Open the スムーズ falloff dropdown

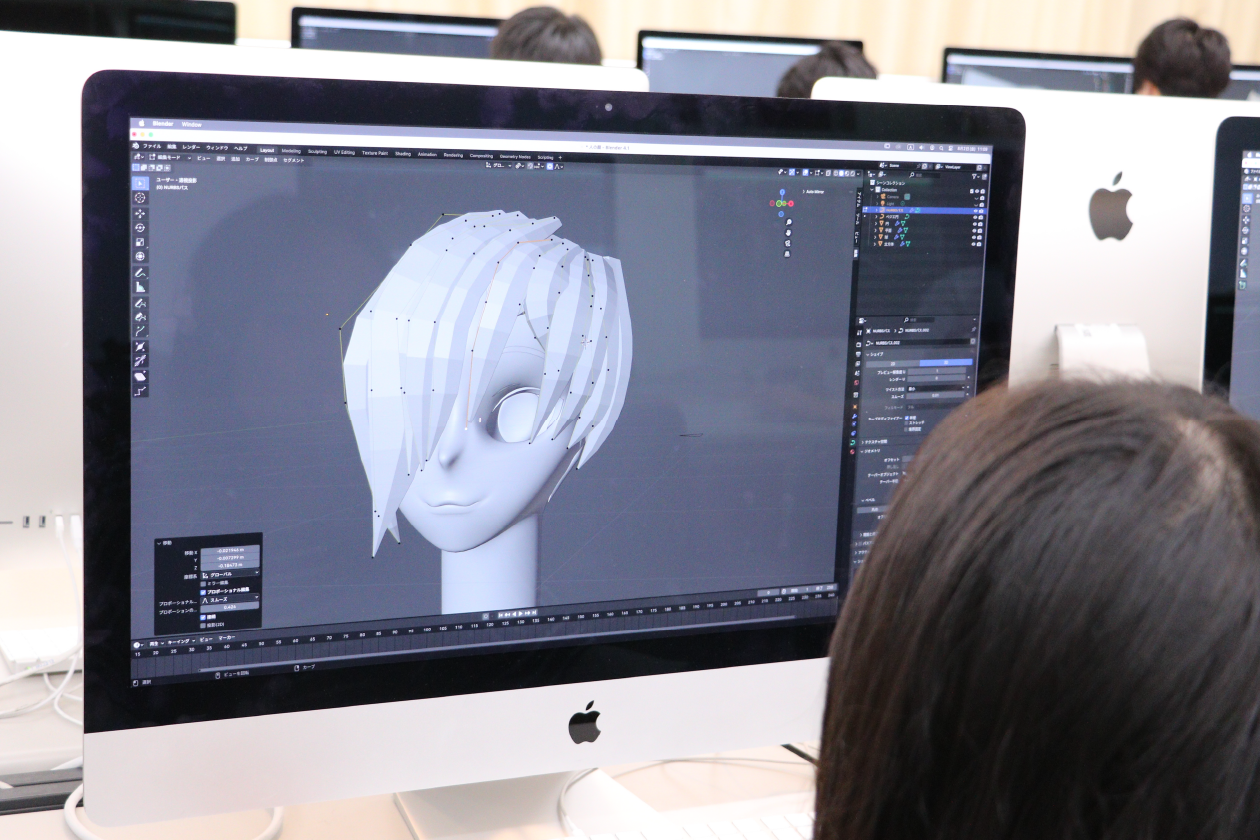pyautogui.click(x=230, y=599)
